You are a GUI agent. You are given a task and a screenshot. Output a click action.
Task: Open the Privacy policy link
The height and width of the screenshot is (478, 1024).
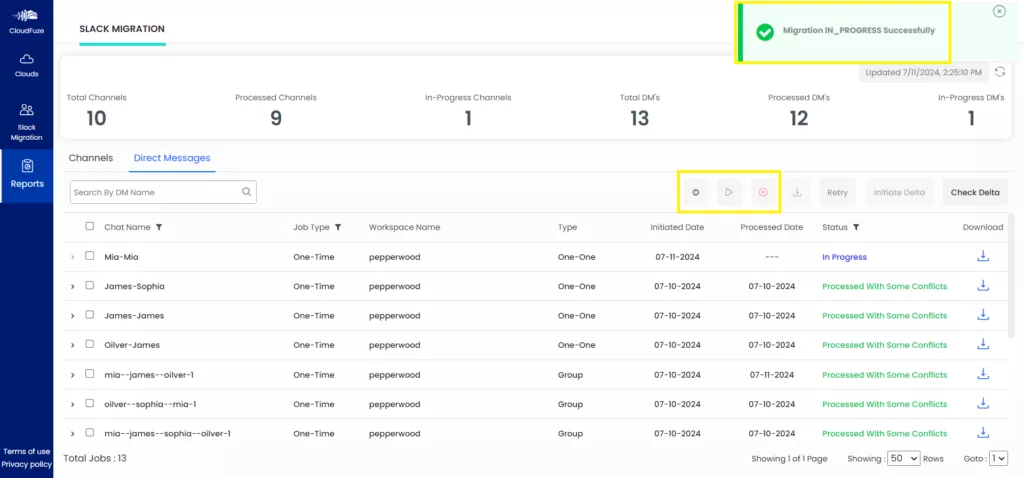(x=27, y=464)
